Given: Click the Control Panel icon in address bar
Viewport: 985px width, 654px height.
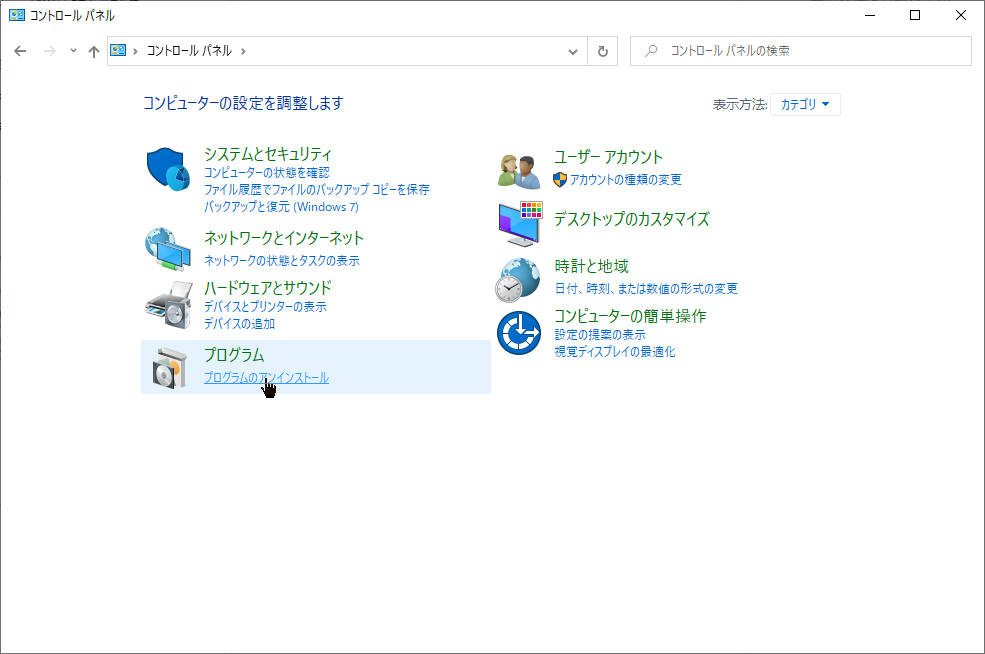Looking at the screenshot, I should point(118,50).
